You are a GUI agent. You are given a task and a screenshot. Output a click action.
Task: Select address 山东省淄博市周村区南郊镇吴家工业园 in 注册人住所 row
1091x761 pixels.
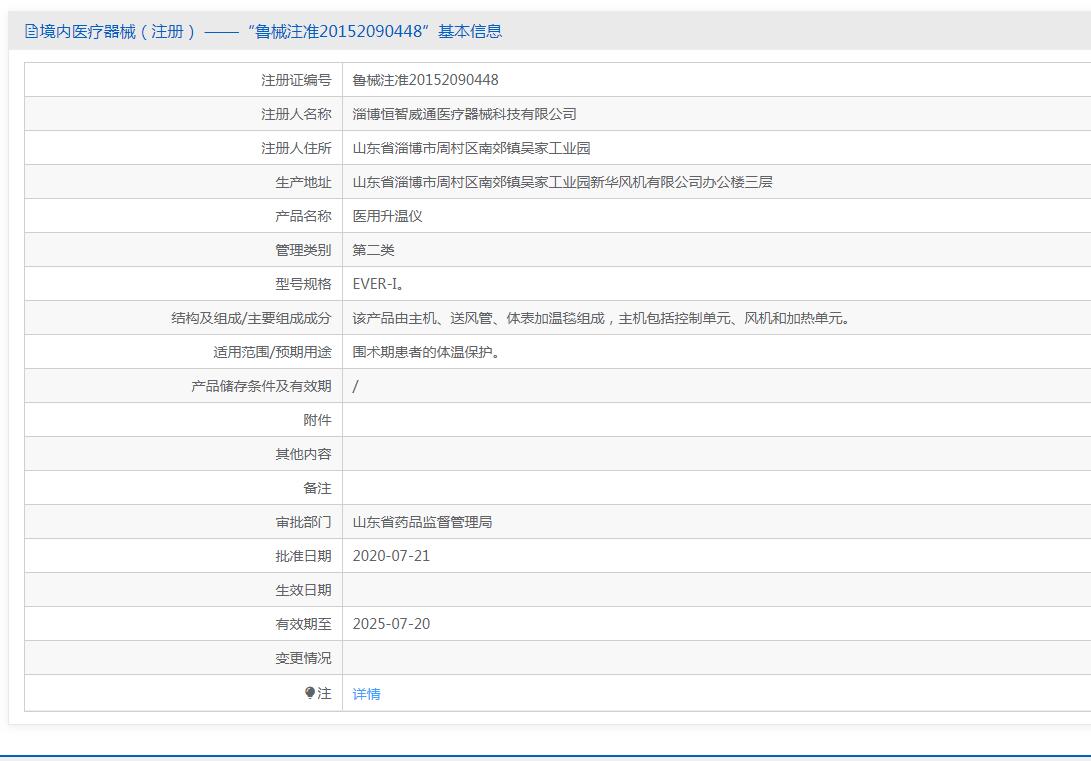click(x=471, y=148)
